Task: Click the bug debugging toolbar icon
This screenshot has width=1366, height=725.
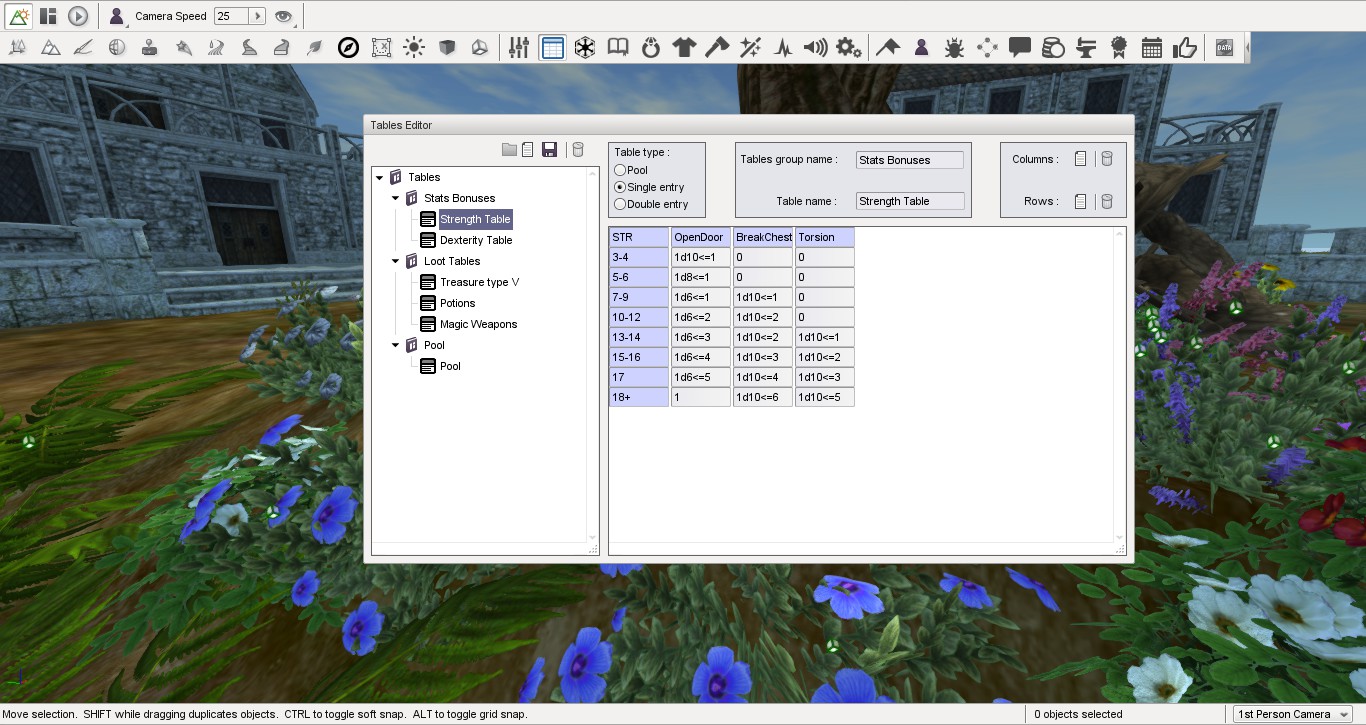Action: pyautogui.click(x=955, y=46)
